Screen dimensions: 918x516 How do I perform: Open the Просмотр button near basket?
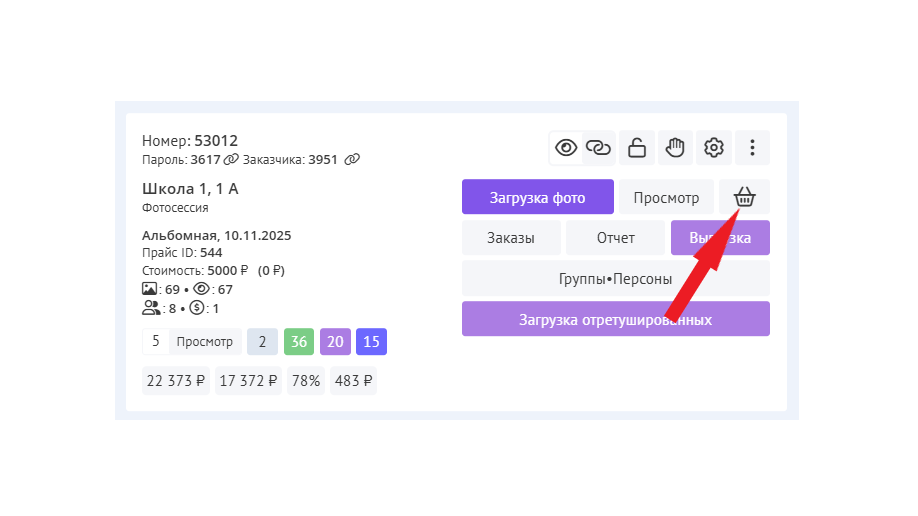666,197
